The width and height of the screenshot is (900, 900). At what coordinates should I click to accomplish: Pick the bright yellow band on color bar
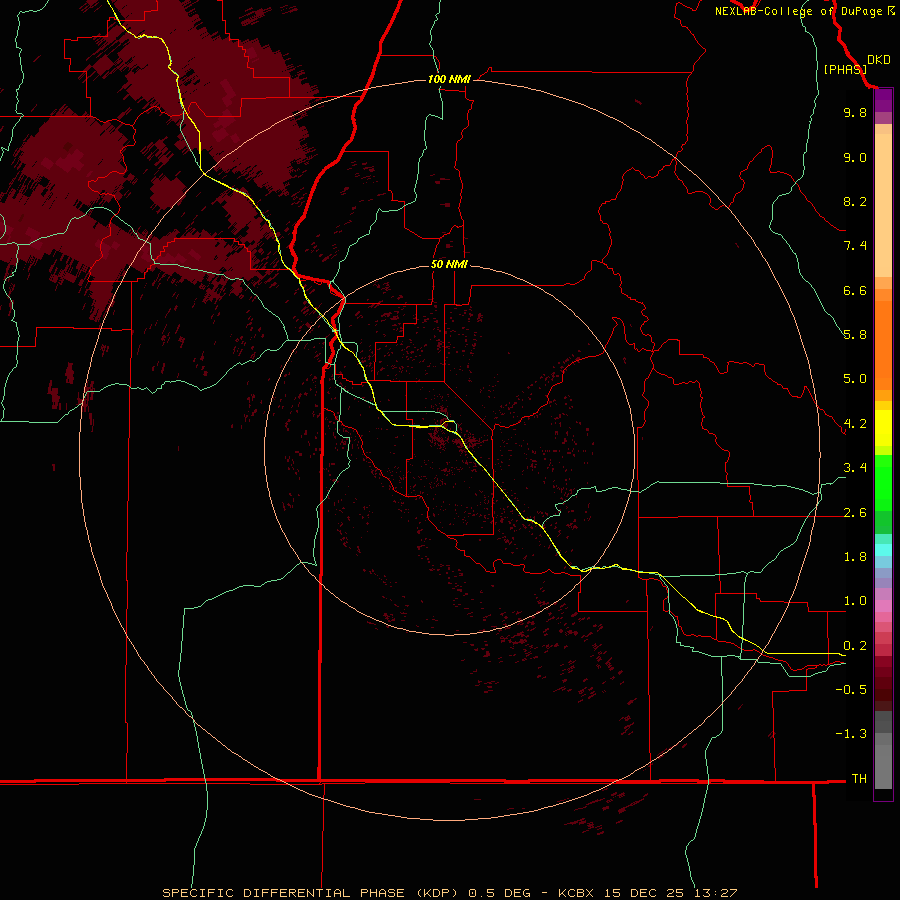click(883, 428)
